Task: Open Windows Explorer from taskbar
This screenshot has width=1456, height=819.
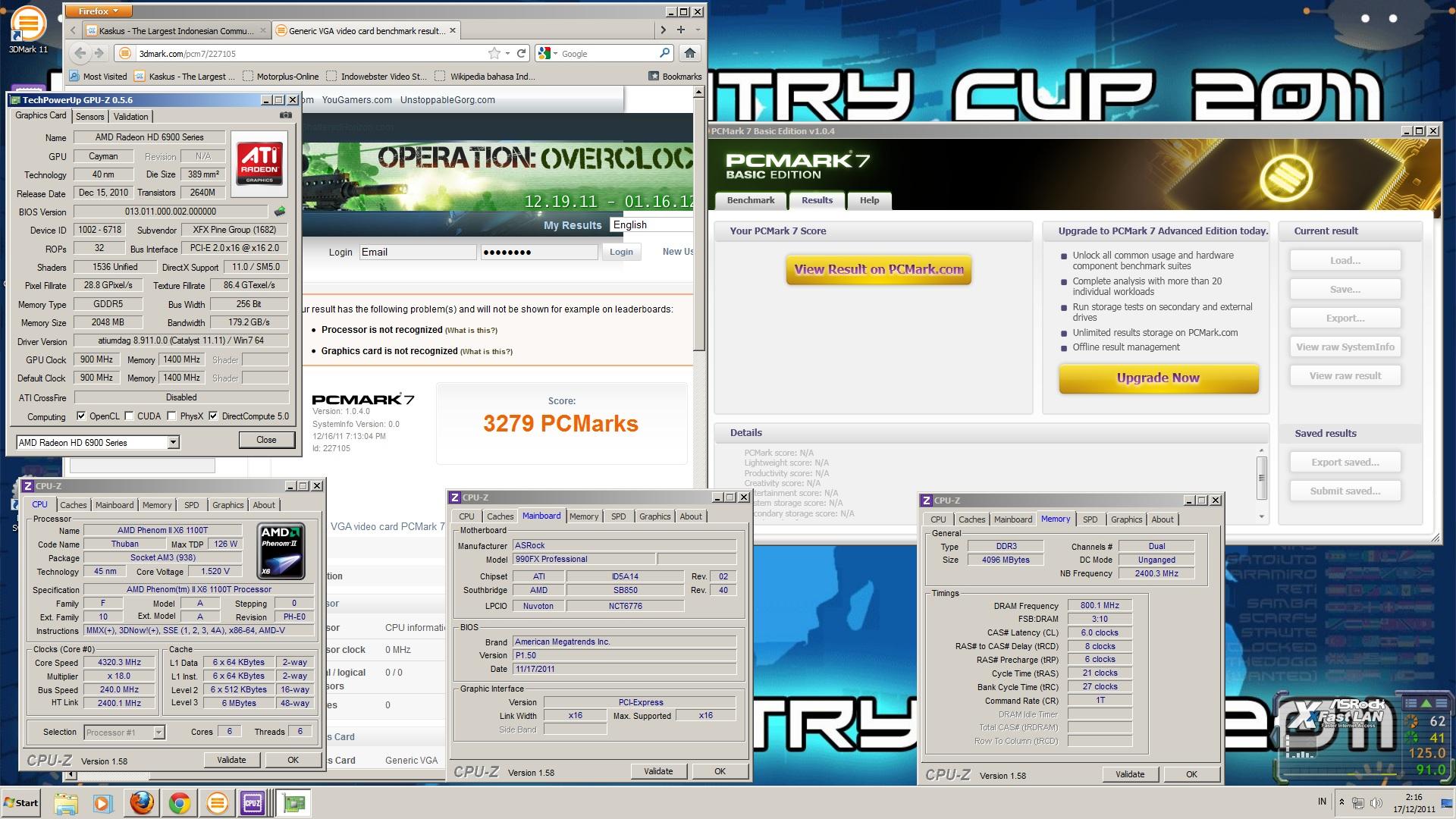Action: tap(66, 802)
